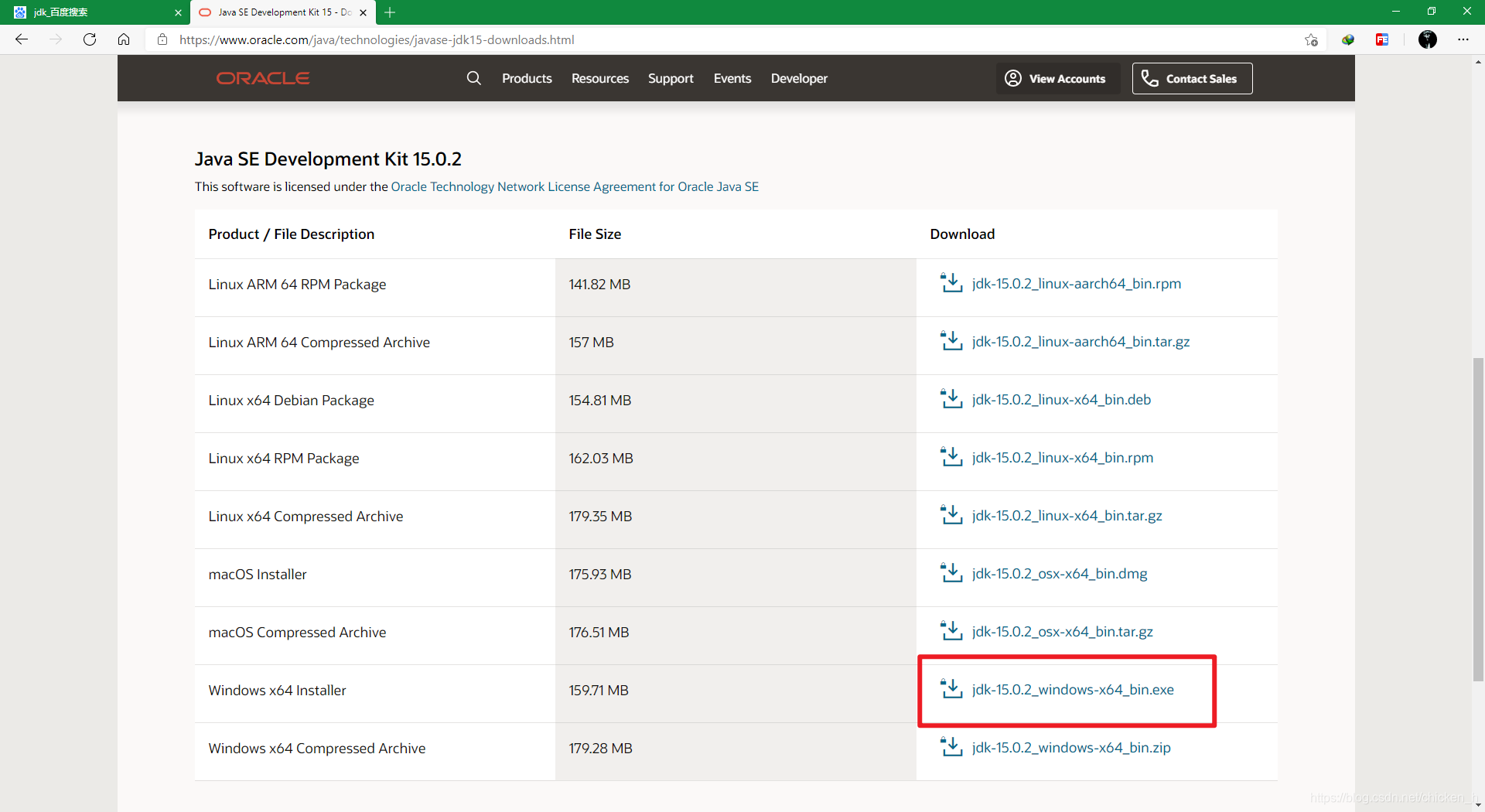This screenshot has width=1485, height=812.
Task: Click the scrollbar down arrow
Action: coord(1478,804)
